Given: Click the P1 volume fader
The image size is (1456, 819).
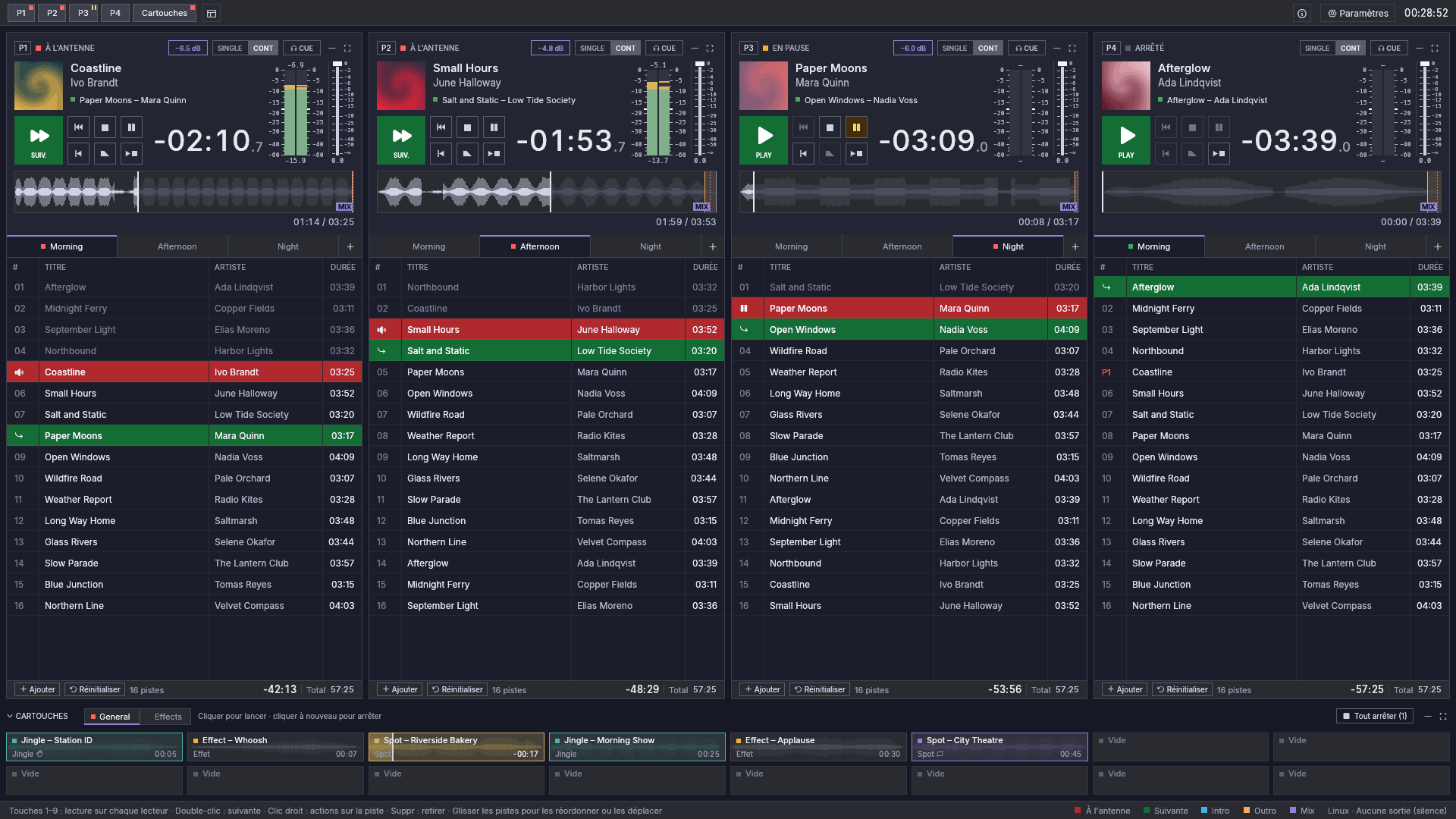Looking at the screenshot, I should coord(337,110).
